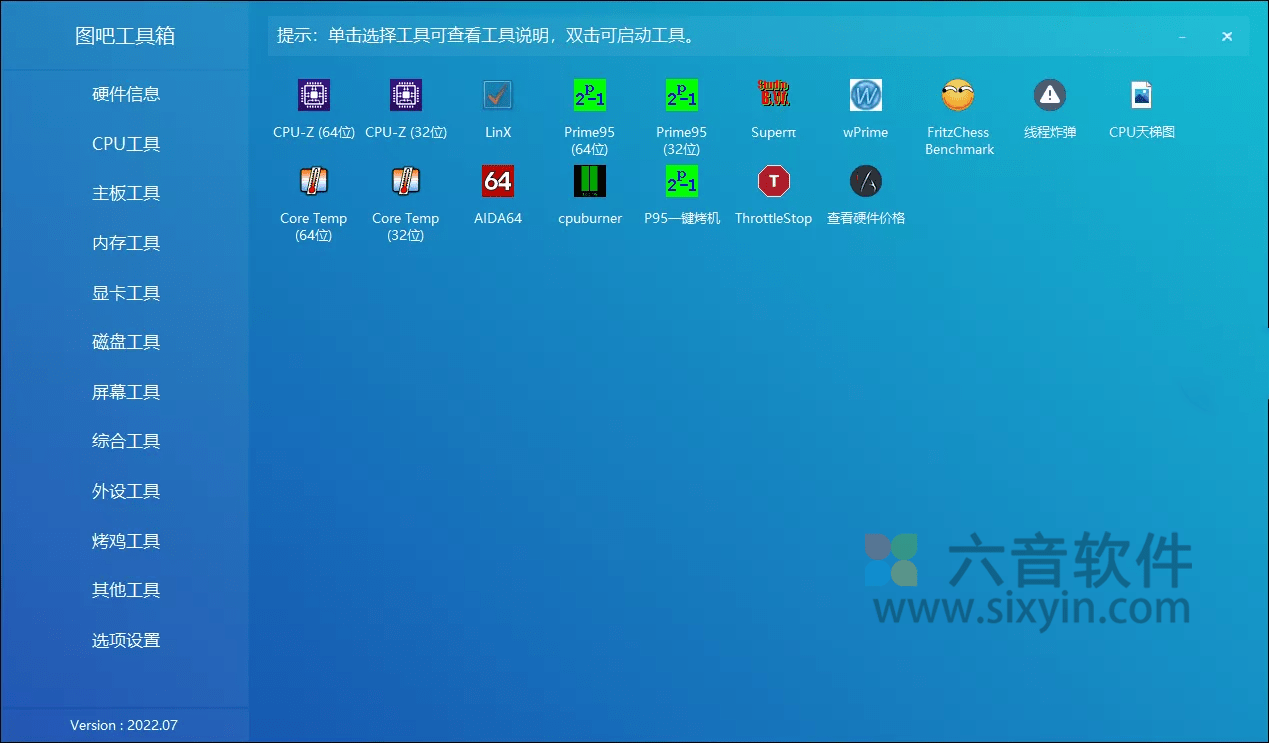
Task: Run the Superπ benchmark
Action: [773, 95]
